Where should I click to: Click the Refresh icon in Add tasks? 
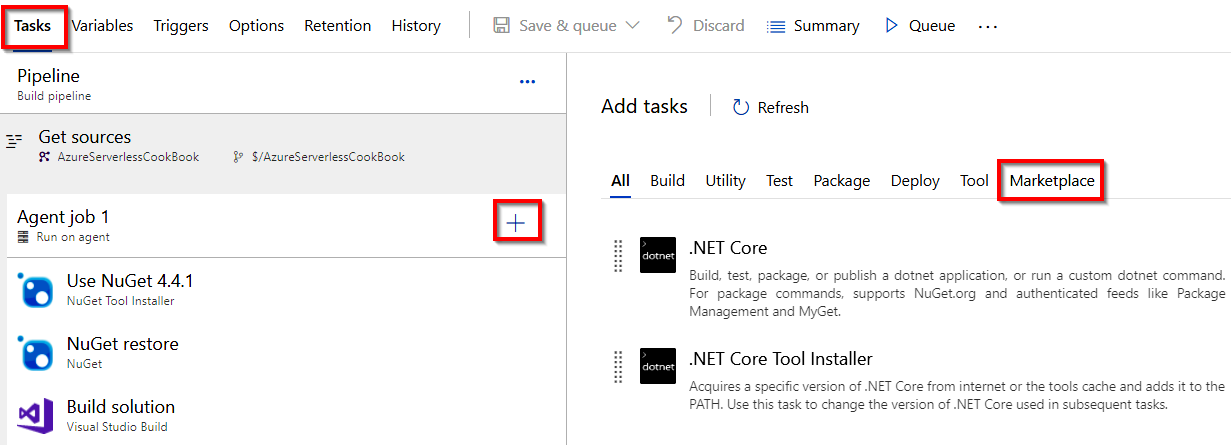pyautogui.click(x=741, y=107)
